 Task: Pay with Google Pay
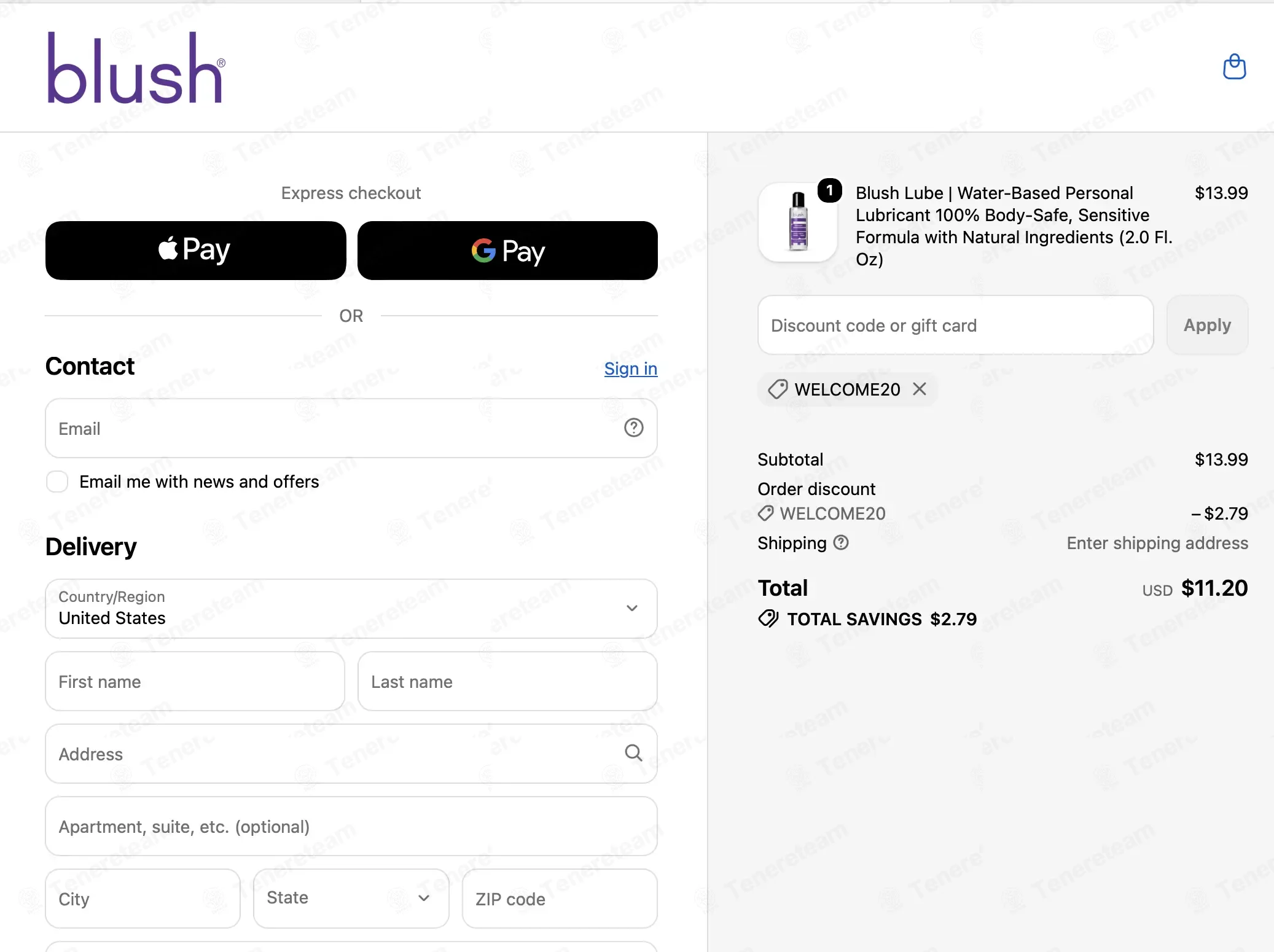(507, 251)
